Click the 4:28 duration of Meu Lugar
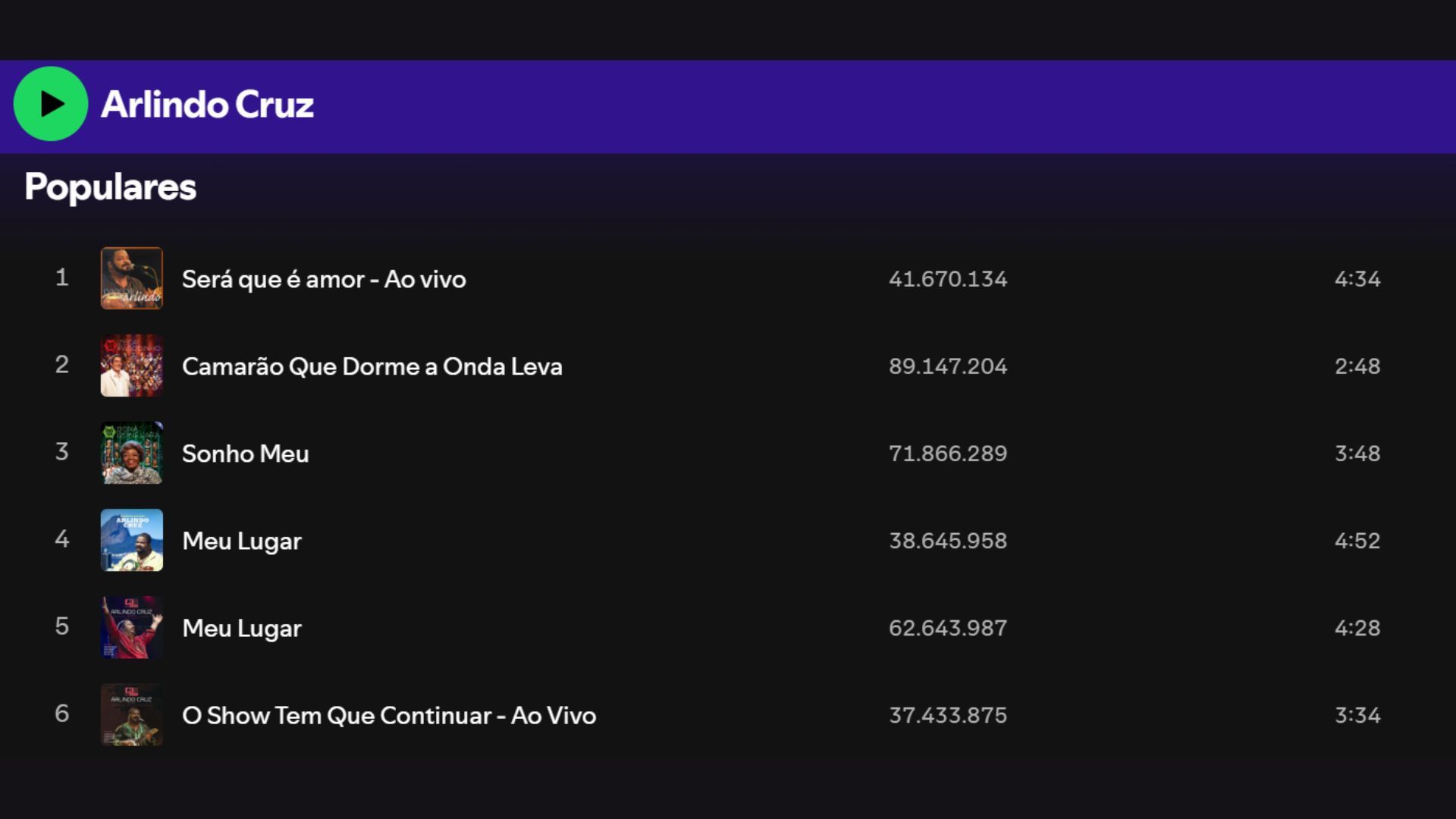 click(1357, 628)
